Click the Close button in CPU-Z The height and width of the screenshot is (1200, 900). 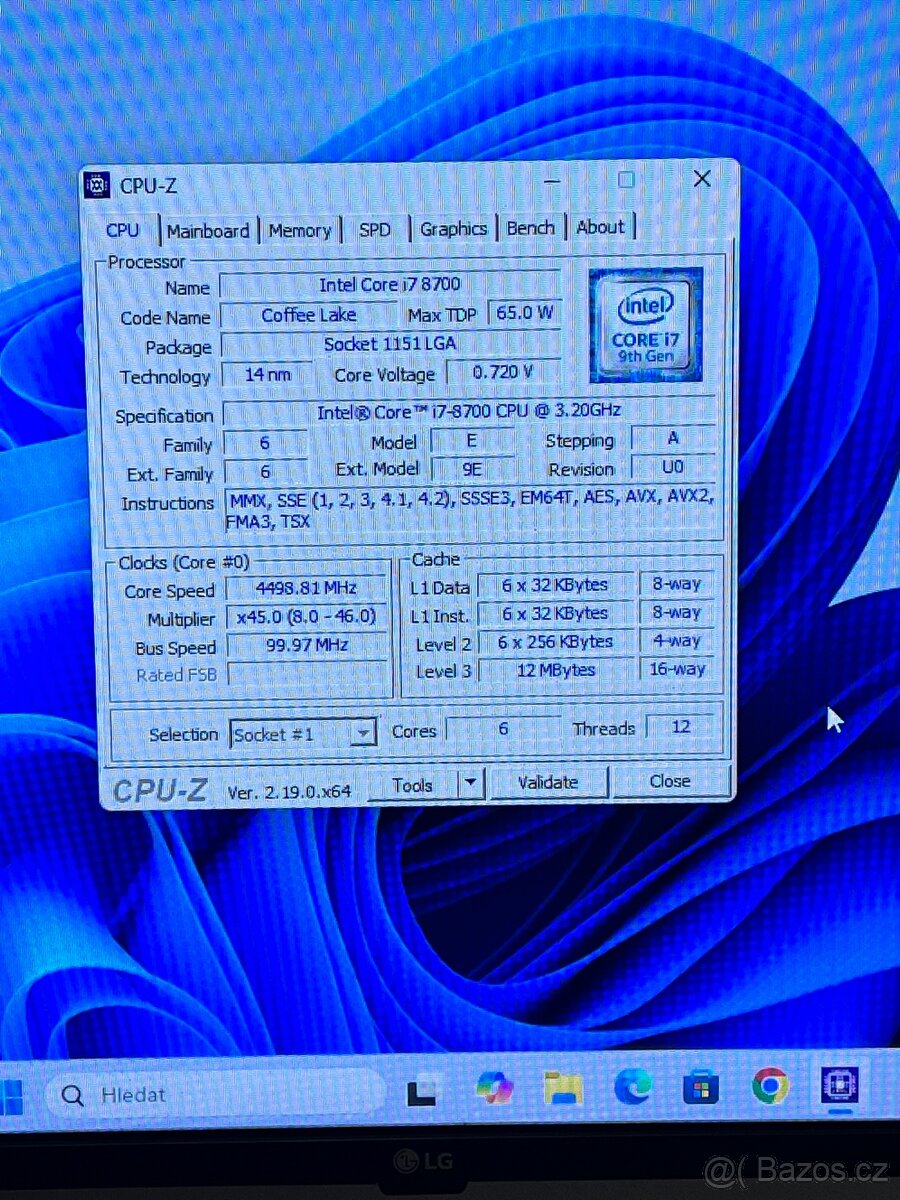click(x=670, y=782)
